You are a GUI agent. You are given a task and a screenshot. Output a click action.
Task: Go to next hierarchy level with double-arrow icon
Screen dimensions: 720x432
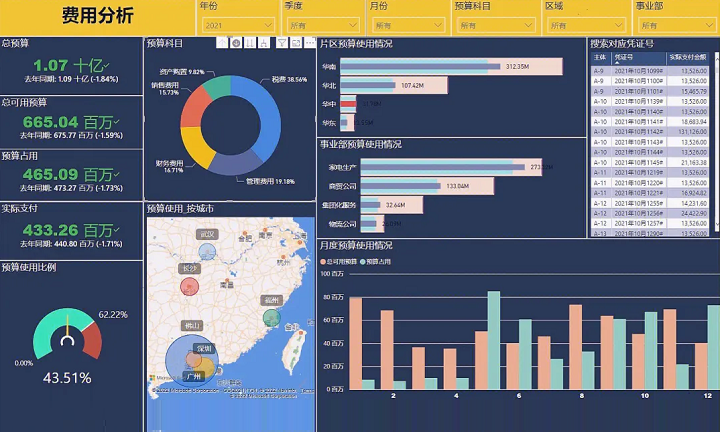(x=251, y=43)
